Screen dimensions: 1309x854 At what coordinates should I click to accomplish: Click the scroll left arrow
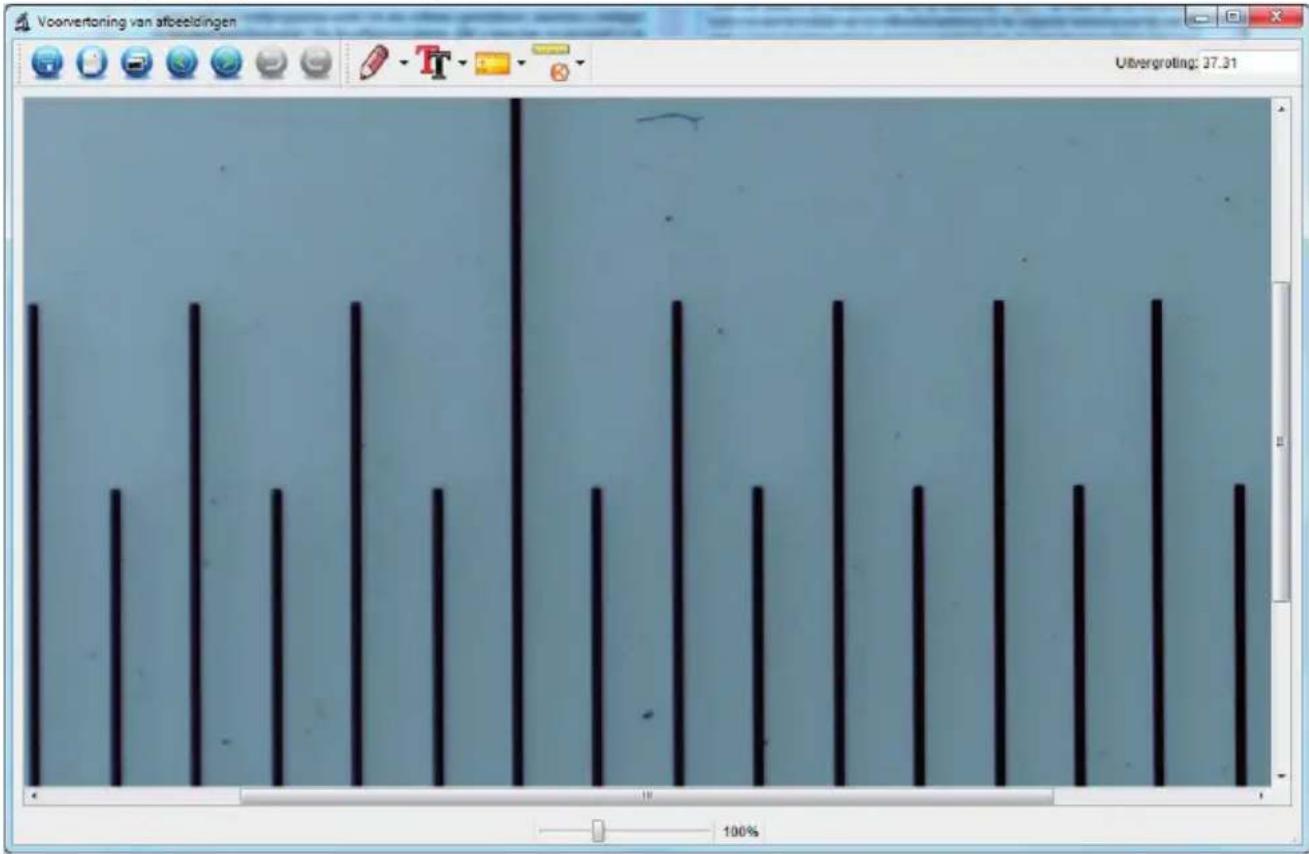(35, 795)
